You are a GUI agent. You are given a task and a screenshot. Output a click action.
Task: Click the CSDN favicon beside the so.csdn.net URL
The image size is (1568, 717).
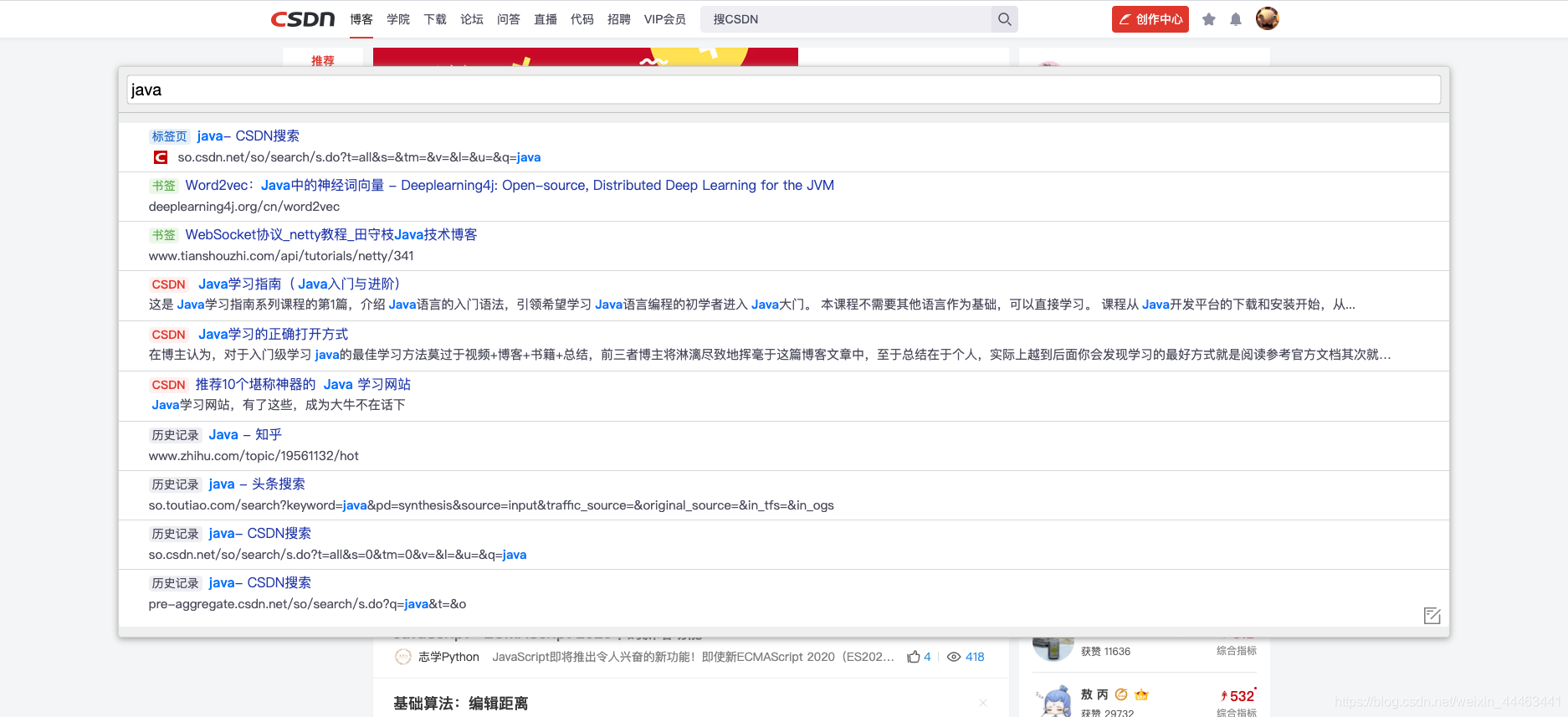point(161,157)
